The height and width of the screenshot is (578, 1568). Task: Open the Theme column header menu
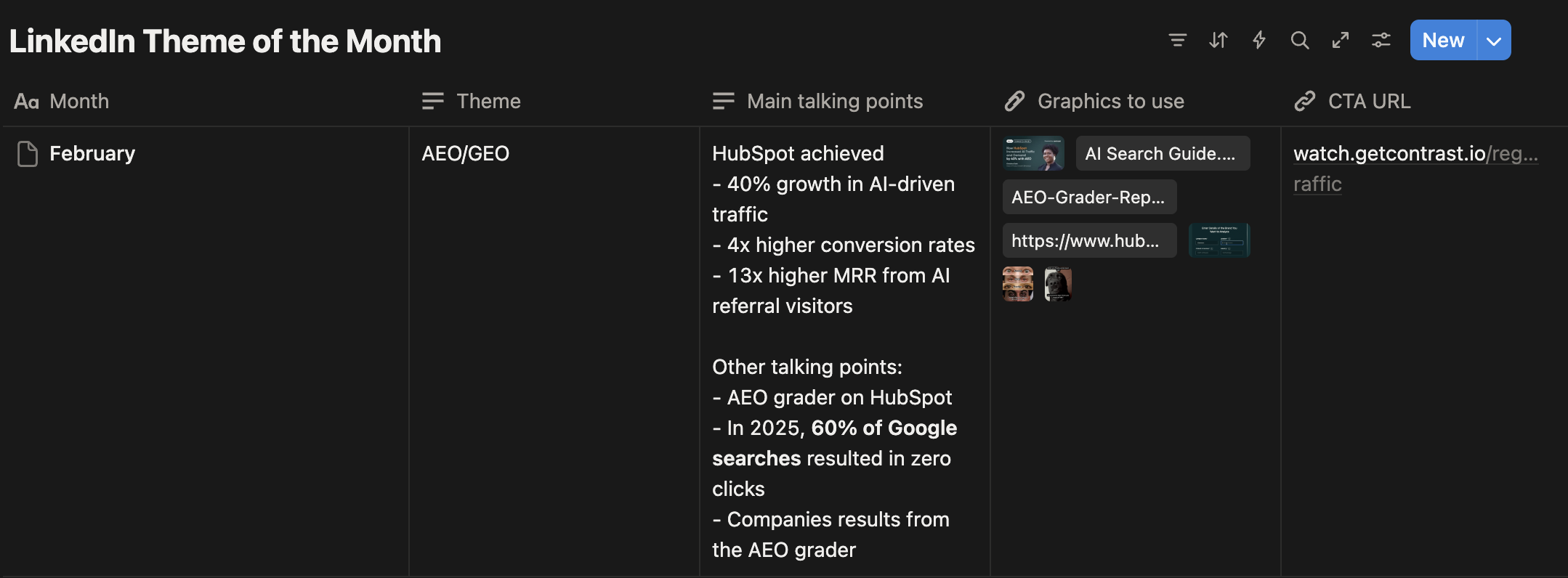488,101
